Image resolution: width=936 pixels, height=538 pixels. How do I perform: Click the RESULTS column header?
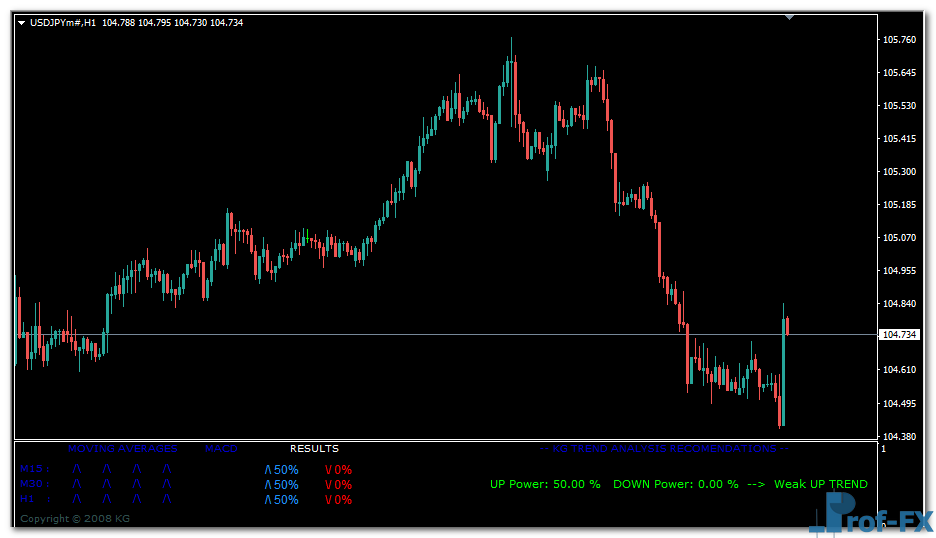coord(314,449)
